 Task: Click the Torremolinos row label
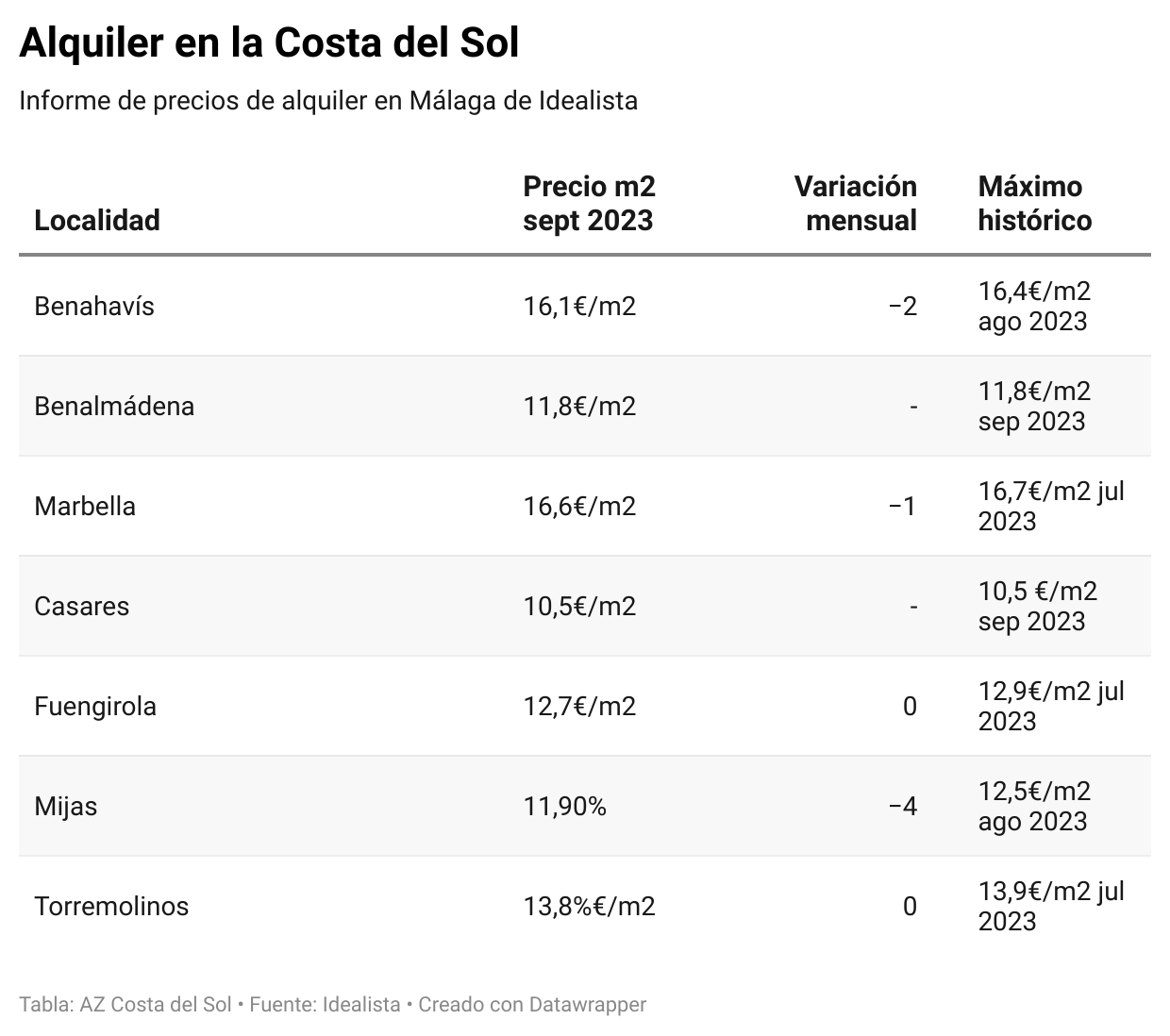click(111, 907)
